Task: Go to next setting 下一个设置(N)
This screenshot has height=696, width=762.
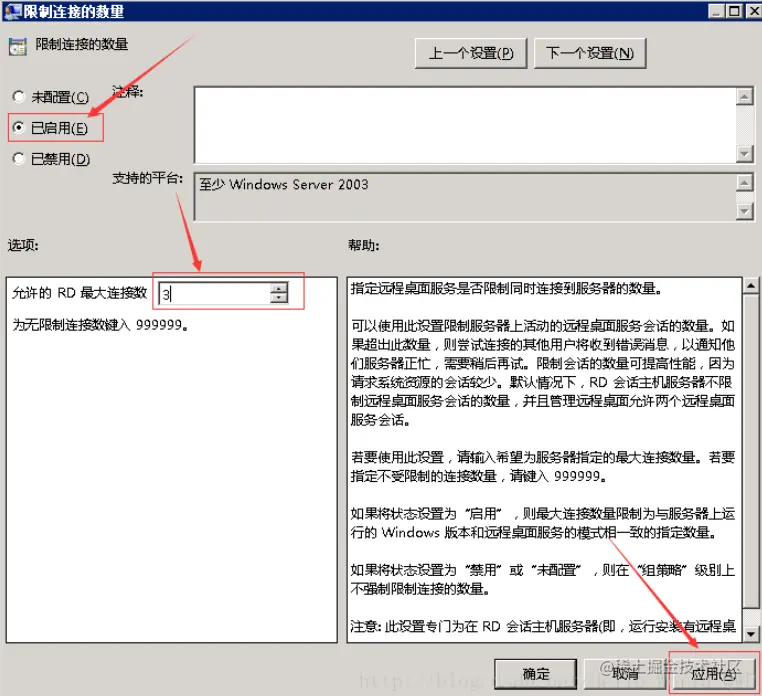Action: [x=589, y=53]
